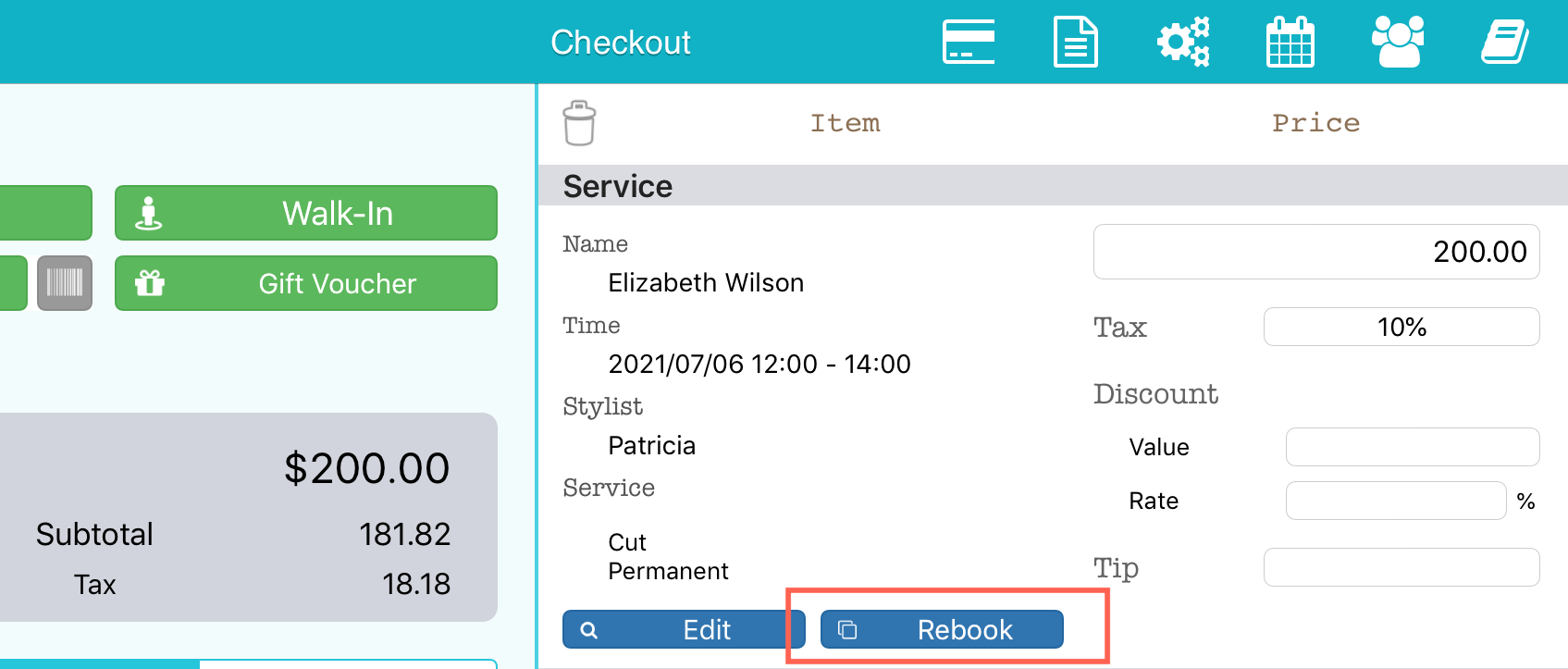Image resolution: width=1568 pixels, height=669 pixels.
Task: Click the Walk-In button
Action: pos(306,213)
